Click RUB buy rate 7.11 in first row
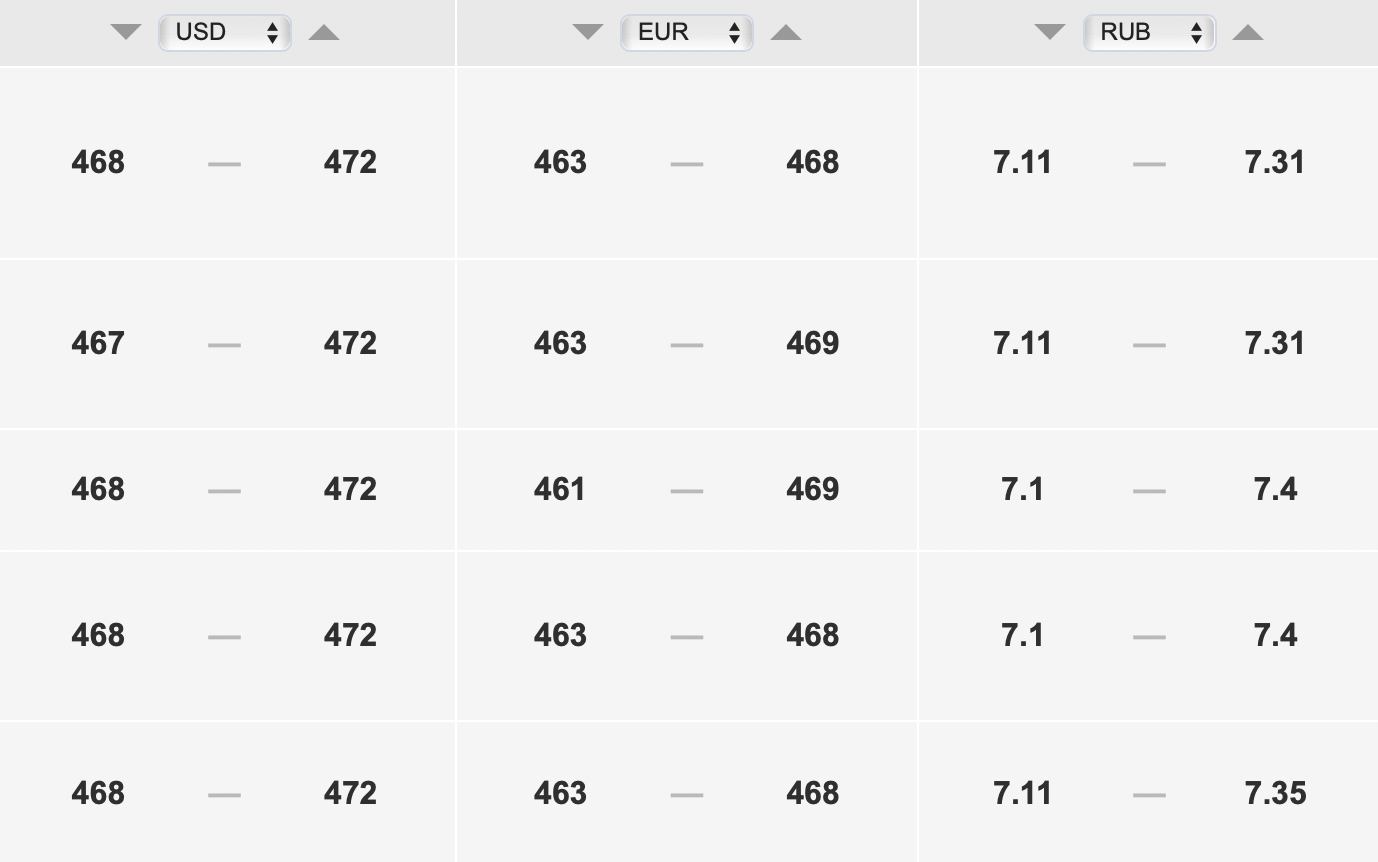This screenshot has width=1378, height=862. click(x=1022, y=162)
